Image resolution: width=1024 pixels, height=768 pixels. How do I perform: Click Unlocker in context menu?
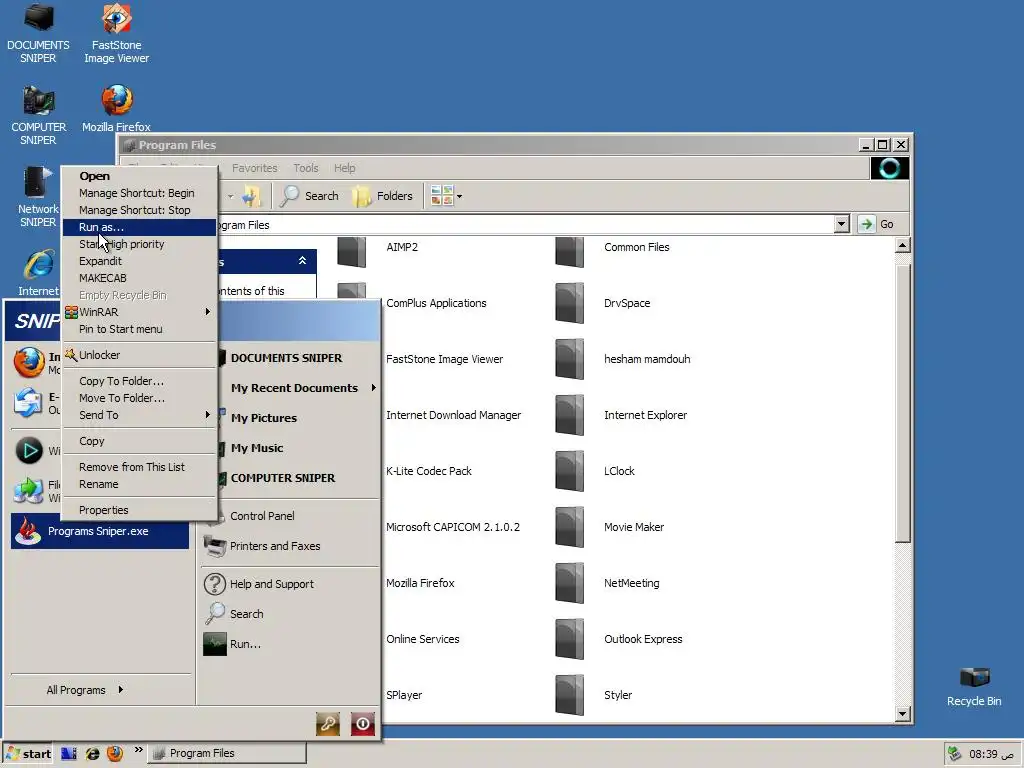click(139, 355)
